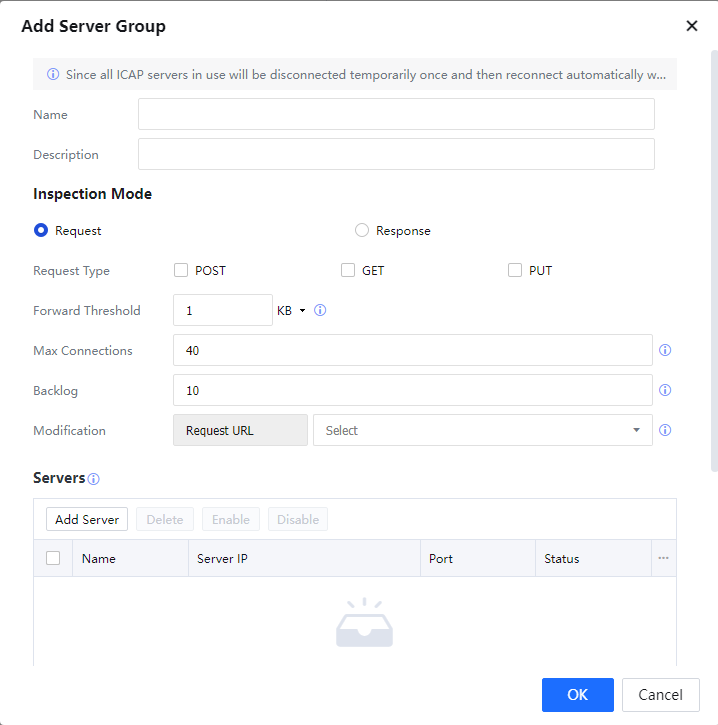Tick the PUT request type checkbox

(515, 270)
